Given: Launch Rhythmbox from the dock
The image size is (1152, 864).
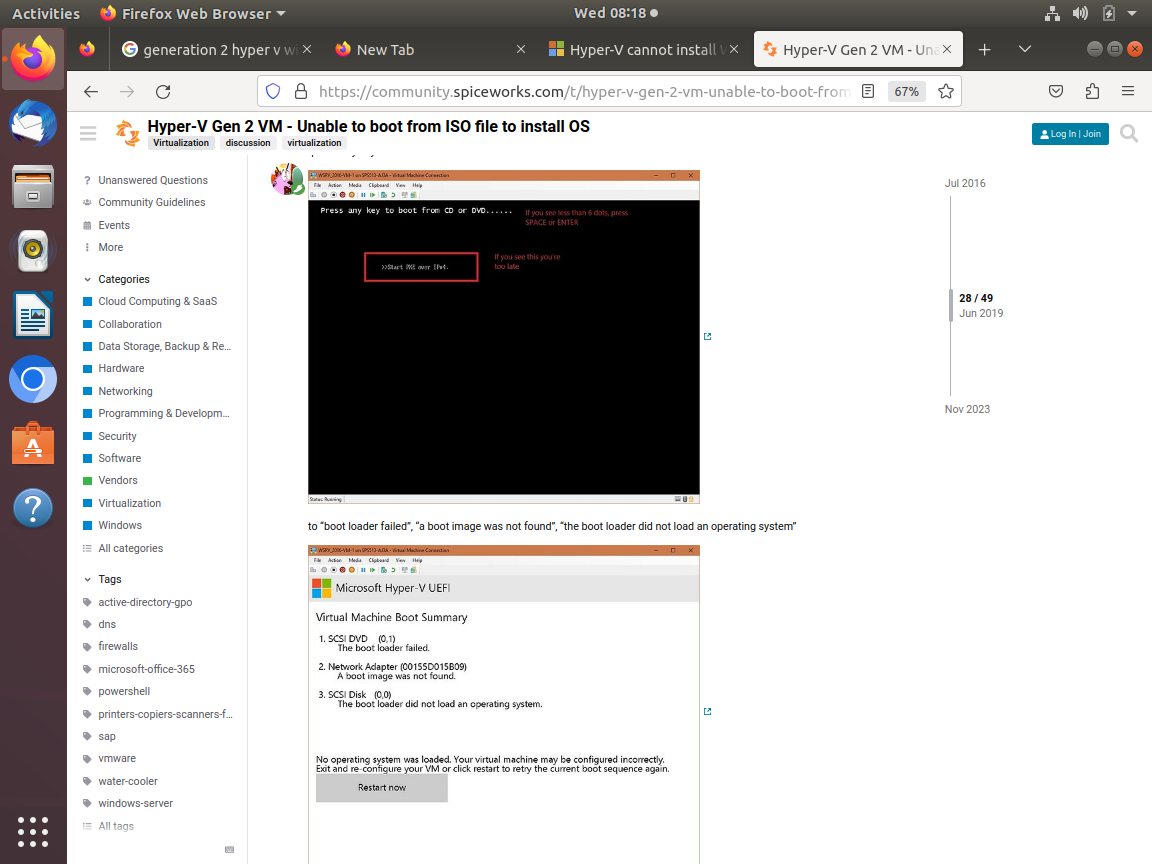Looking at the screenshot, I should [33, 251].
